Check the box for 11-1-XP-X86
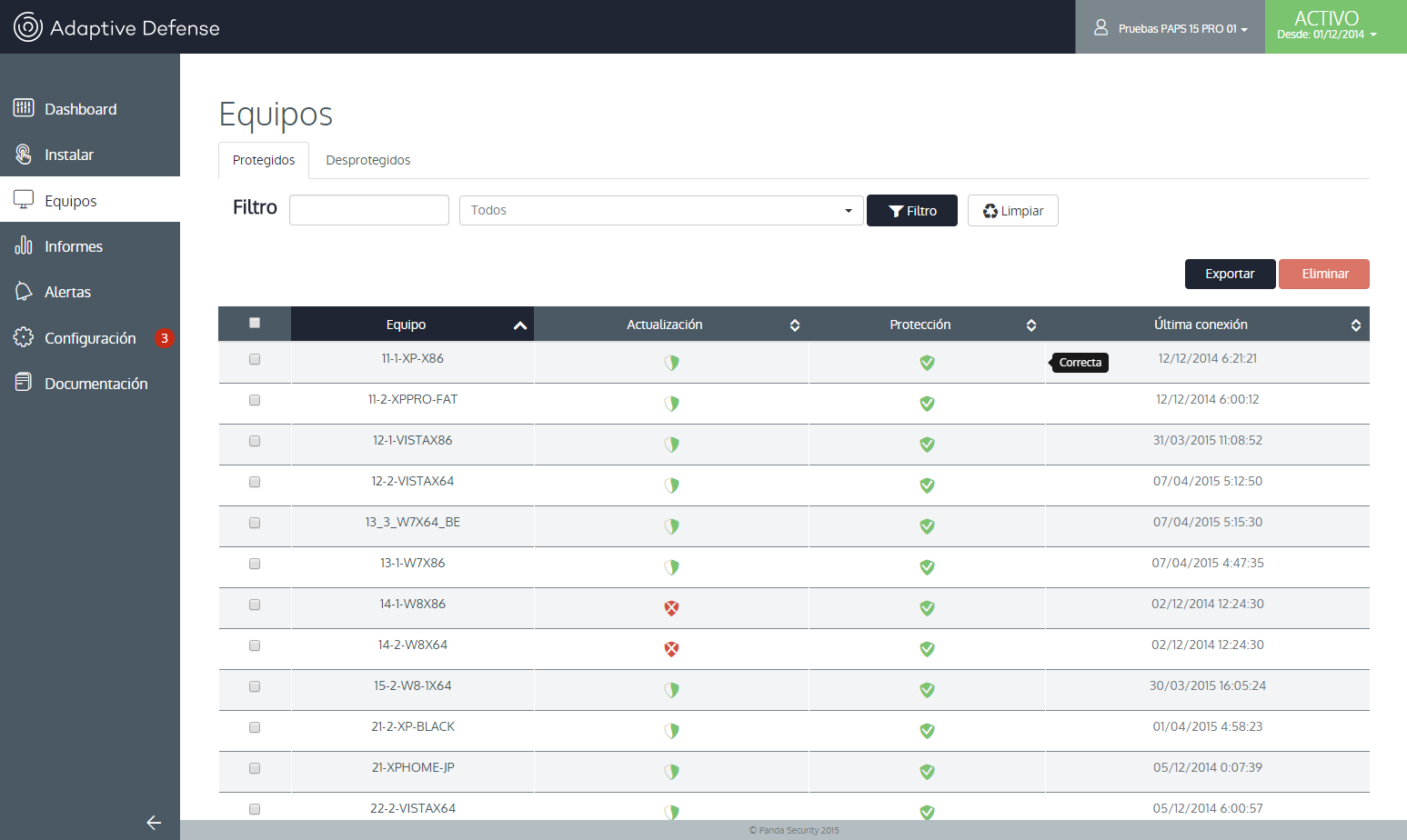The image size is (1407, 840). [x=255, y=359]
